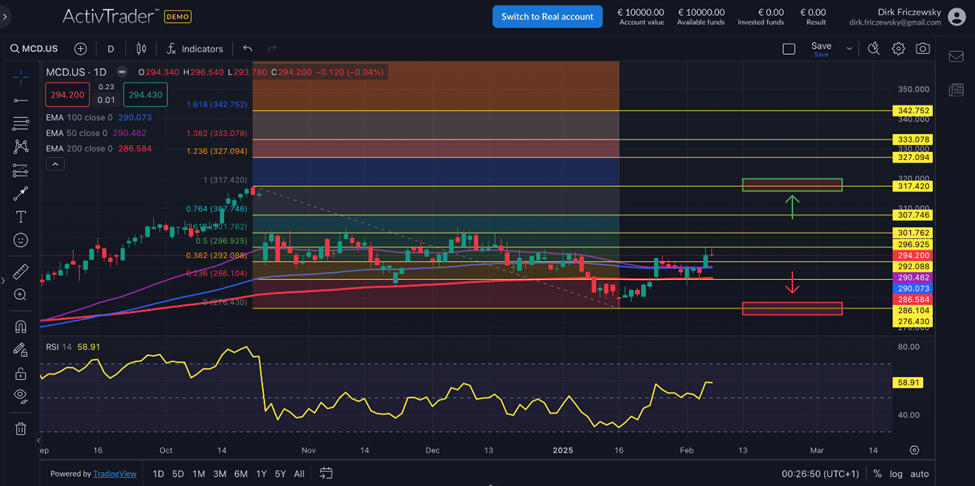Viewport: 975px width, 486px height.
Task: Open the Indicators menu
Action: point(194,48)
